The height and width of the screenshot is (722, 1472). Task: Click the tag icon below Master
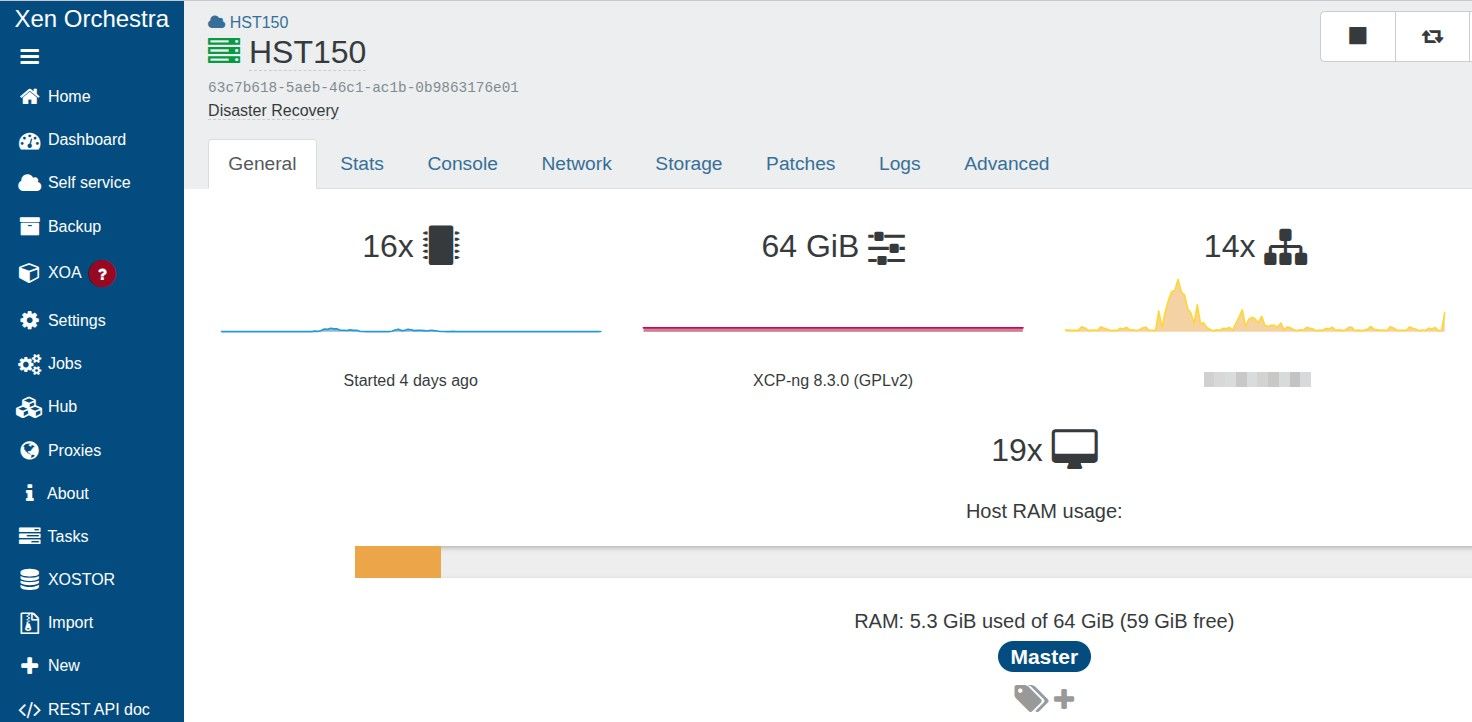(1030, 698)
